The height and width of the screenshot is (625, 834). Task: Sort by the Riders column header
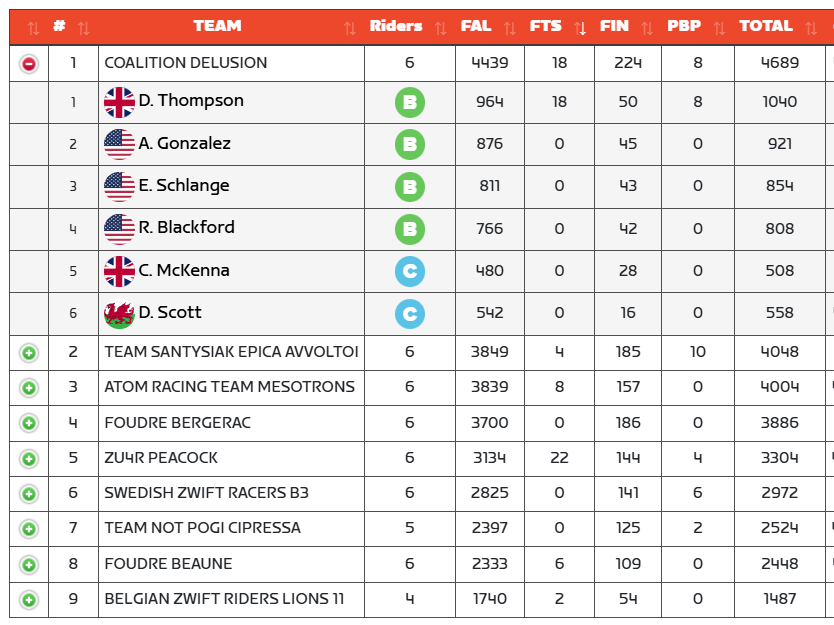click(x=396, y=27)
